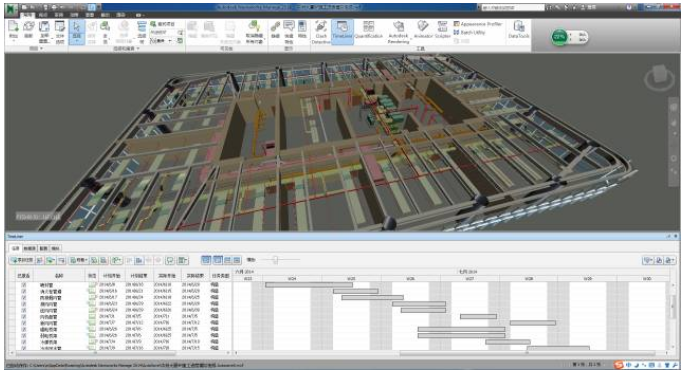
Task: Click the 添加任务 button
Action: [22, 260]
